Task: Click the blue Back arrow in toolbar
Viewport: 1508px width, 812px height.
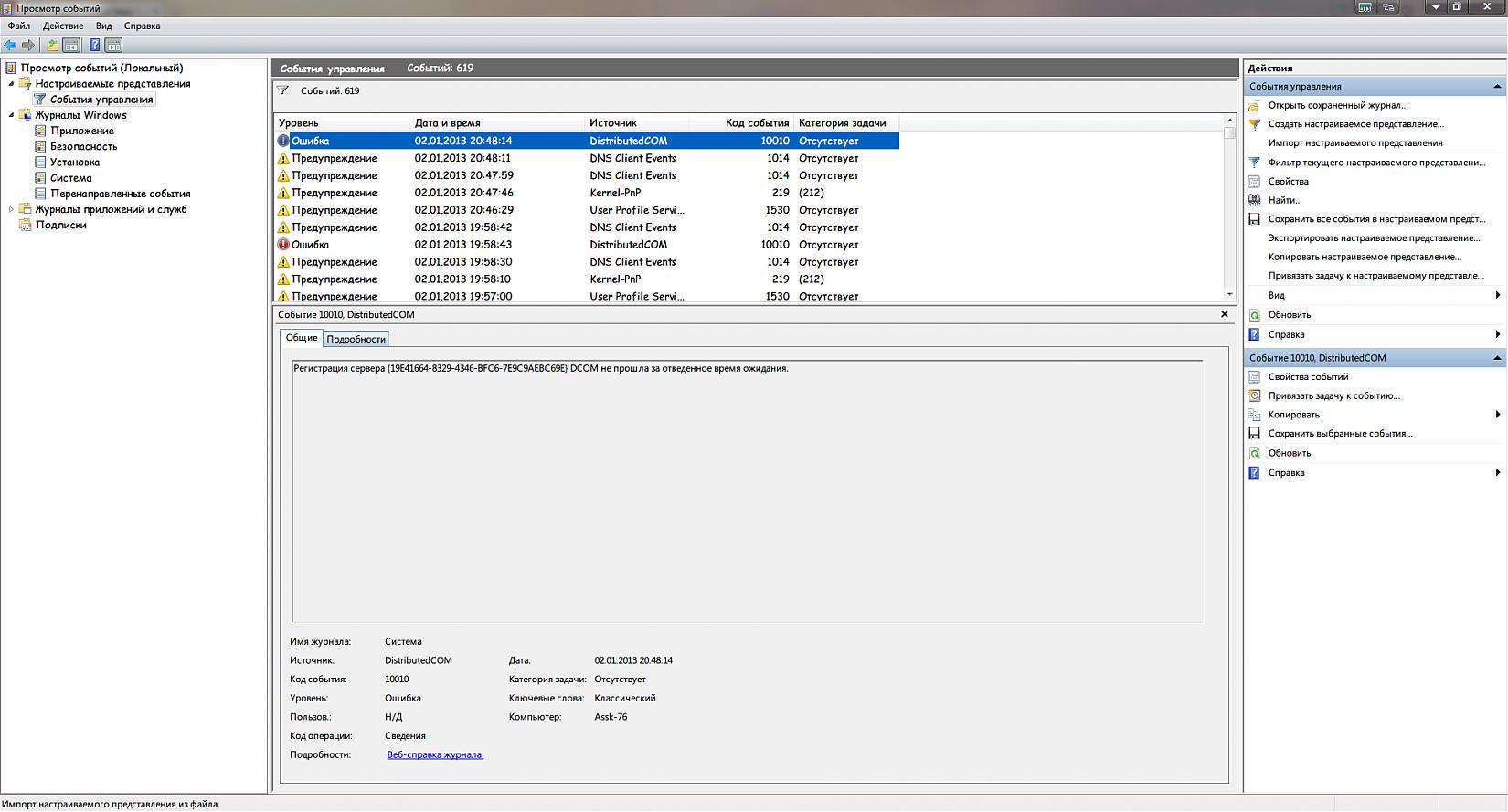Action: [x=10, y=45]
